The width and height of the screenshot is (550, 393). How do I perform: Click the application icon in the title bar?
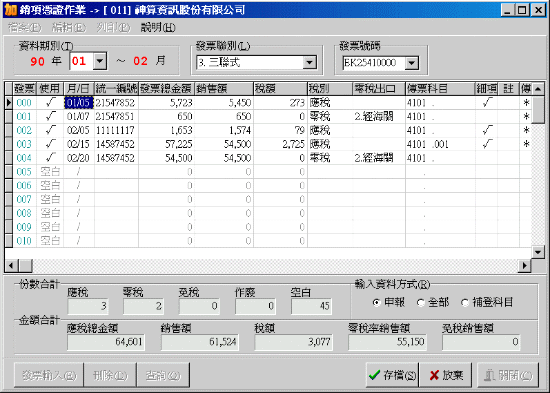click(x=10, y=9)
